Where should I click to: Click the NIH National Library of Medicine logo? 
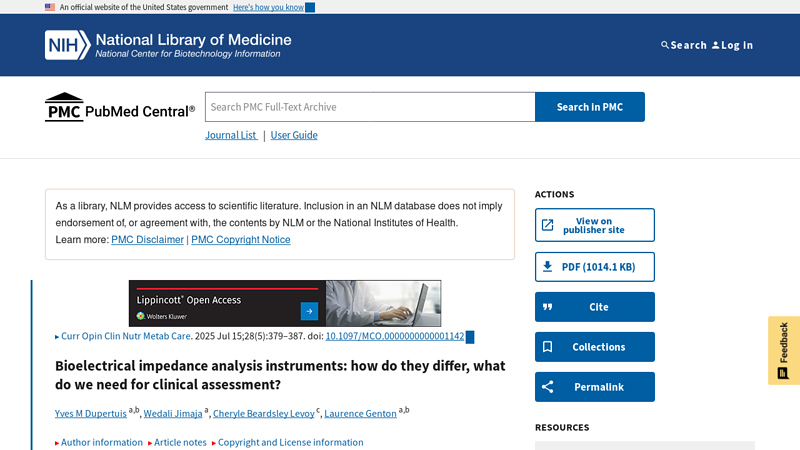click(x=168, y=45)
